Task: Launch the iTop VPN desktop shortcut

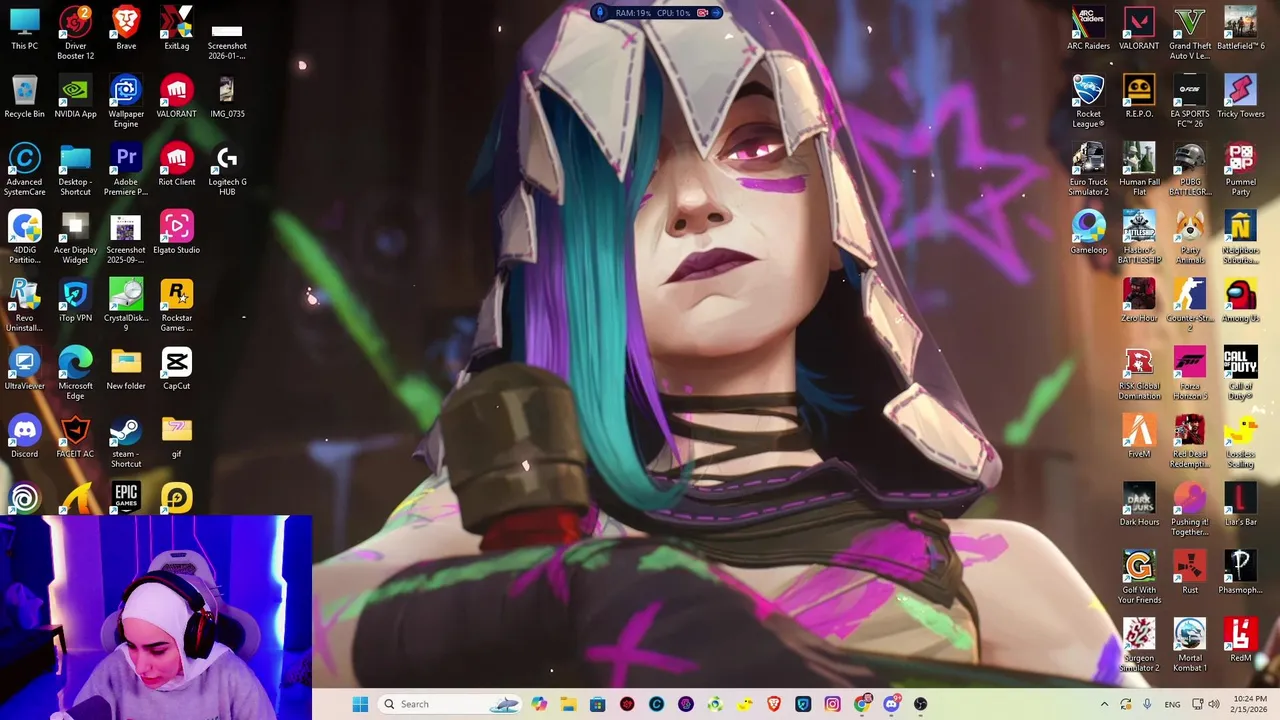Action: pos(75,300)
